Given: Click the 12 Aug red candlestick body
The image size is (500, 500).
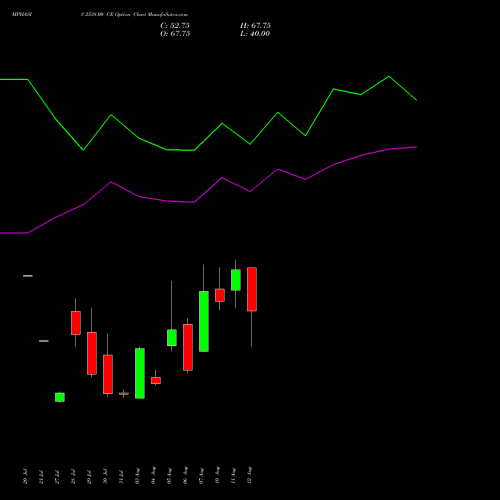Looking at the screenshot, I should coord(252,289).
